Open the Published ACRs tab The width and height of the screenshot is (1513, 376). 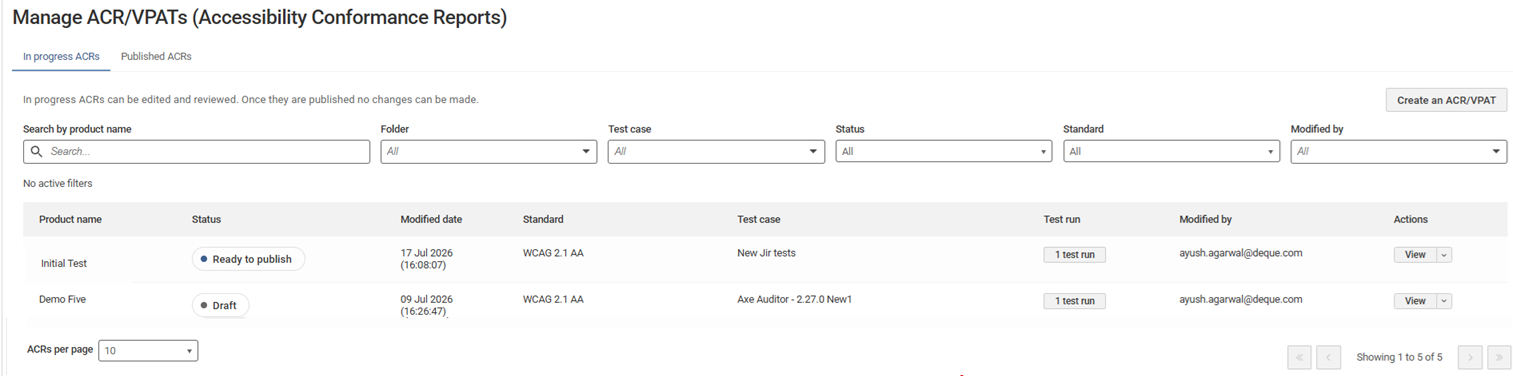tap(156, 57)
